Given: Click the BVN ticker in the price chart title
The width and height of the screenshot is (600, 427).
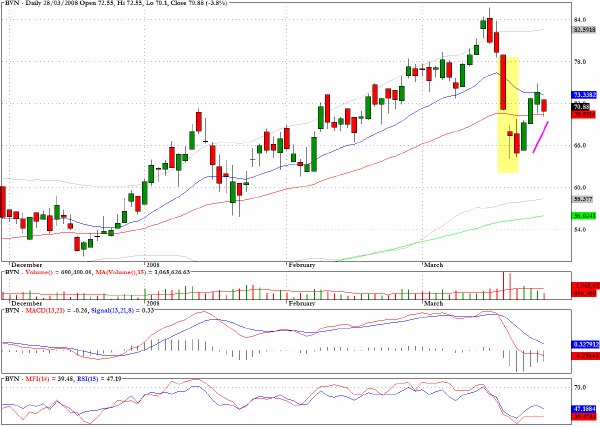Looking at the screenshot, I should (x=10, y=3).
